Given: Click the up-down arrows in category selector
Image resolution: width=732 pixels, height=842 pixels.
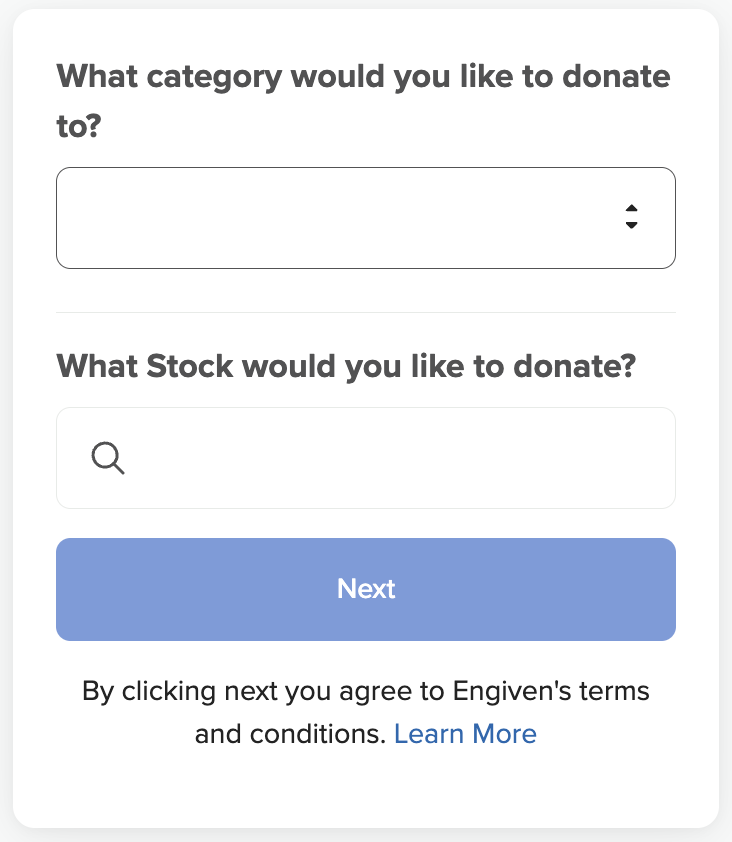Looking at the screenshot, I should pyautogui.click(x=631, y=217).
